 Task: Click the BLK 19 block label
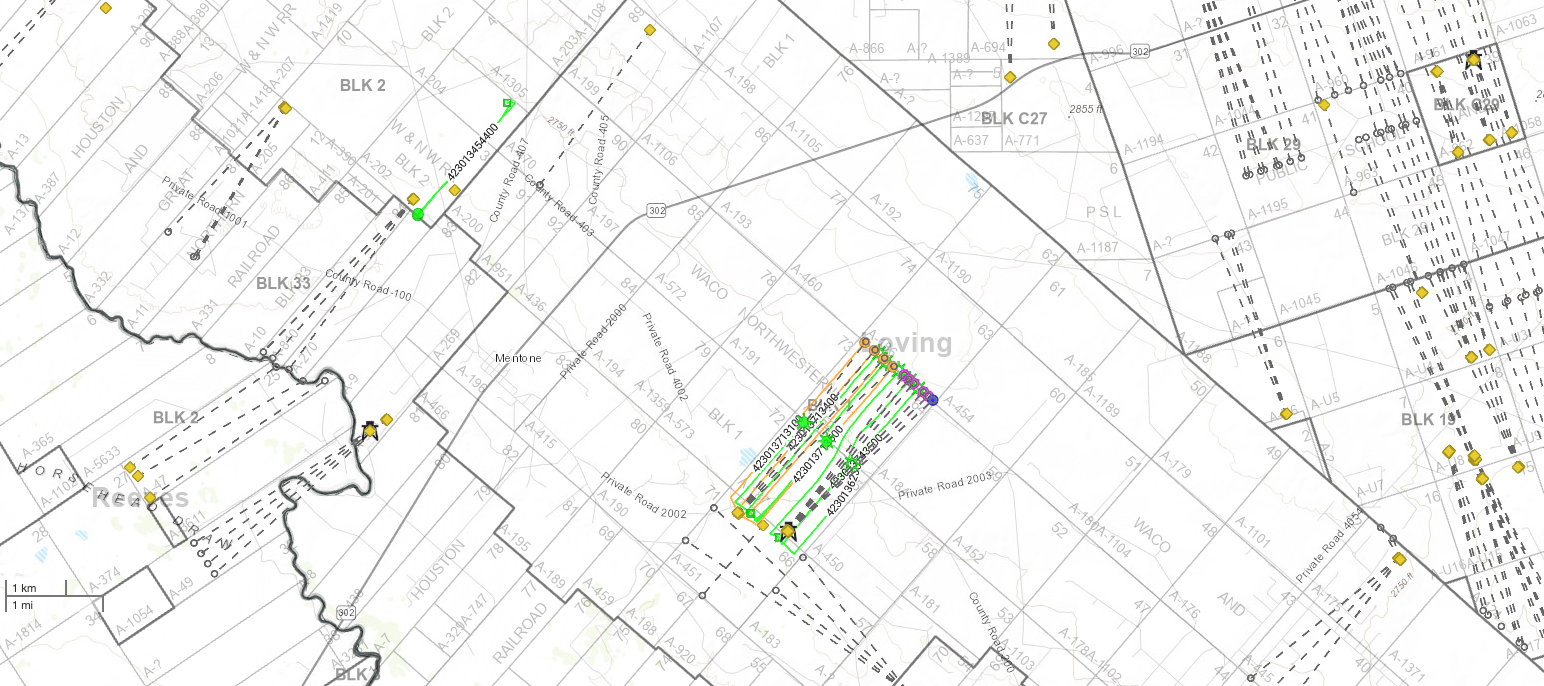(1430, 419)
